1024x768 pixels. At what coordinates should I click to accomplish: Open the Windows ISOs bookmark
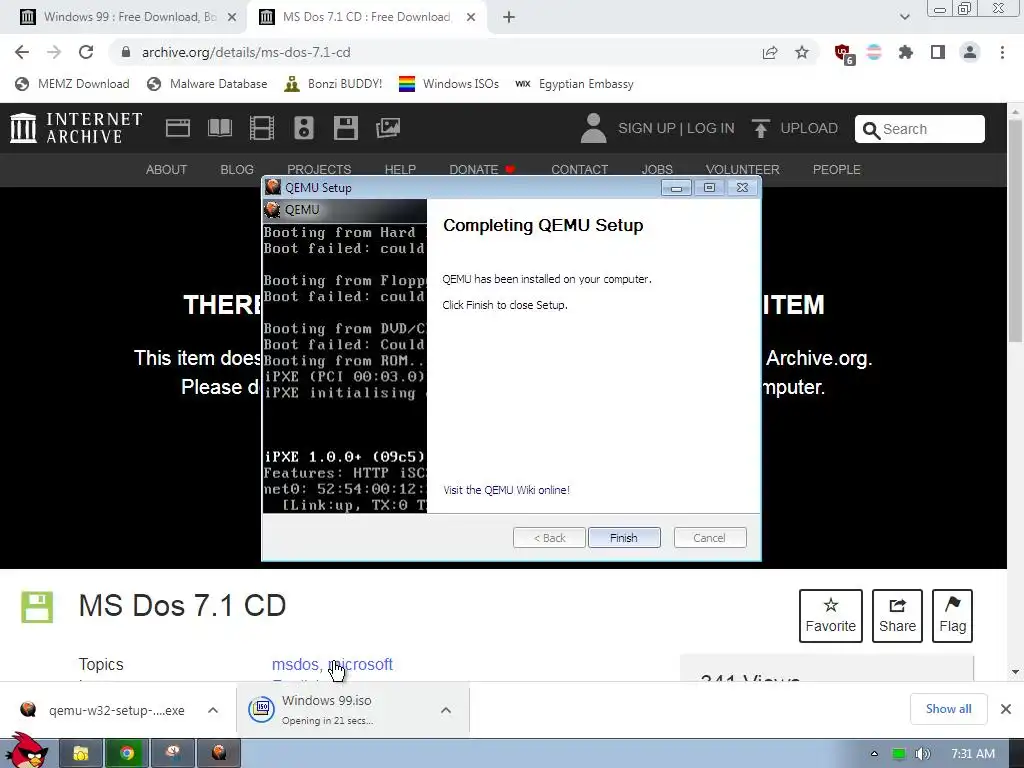point(449,84)
